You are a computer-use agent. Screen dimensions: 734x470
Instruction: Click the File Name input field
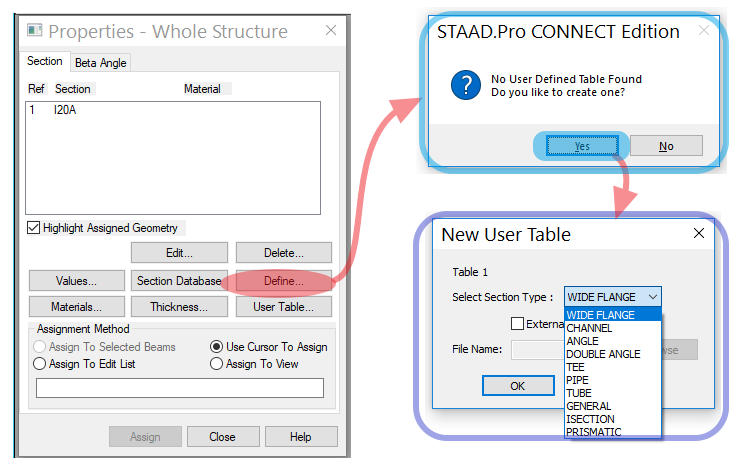click(538, 350)
